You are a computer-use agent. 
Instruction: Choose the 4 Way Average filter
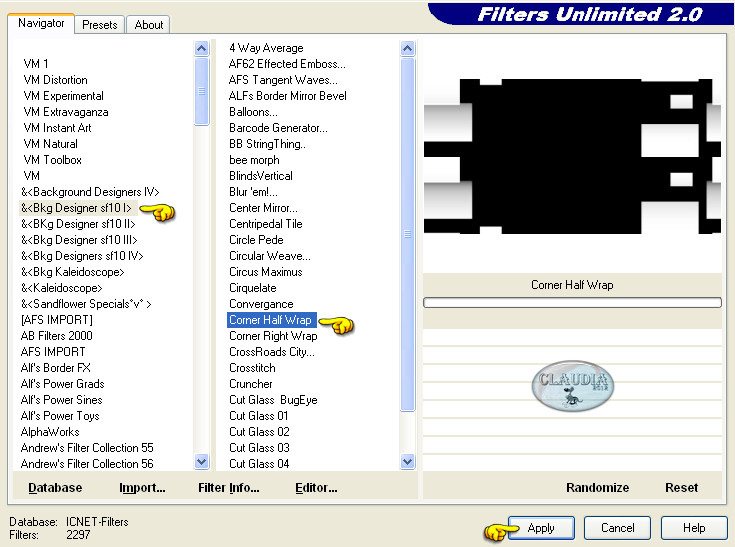pyautogui.click(x=266, y=48)
